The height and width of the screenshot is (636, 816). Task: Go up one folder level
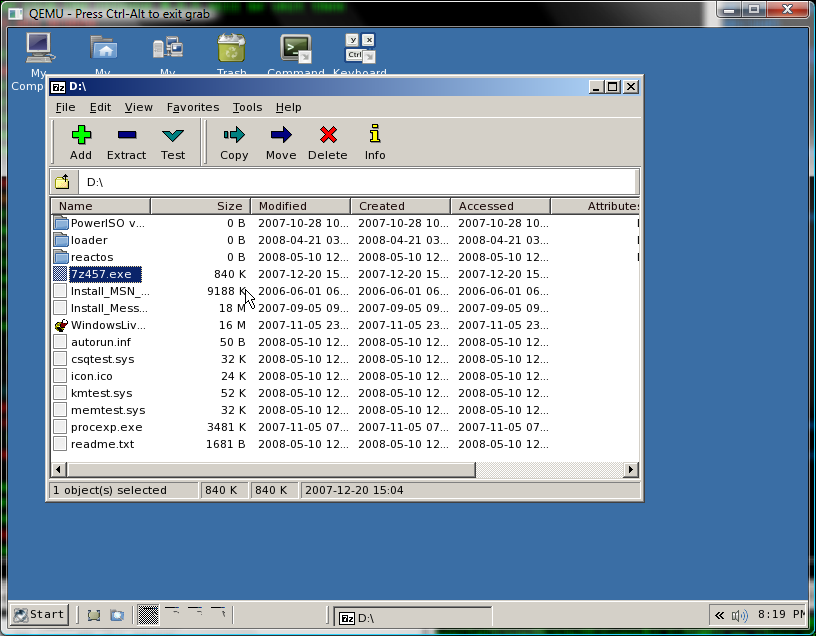pos(62,182)
